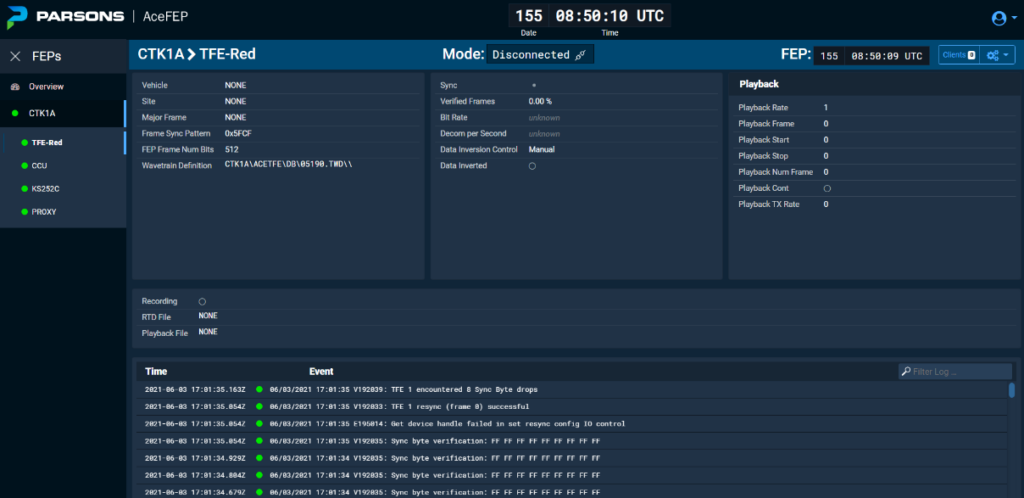
Task: Click the event log vertical scrollbar
Action: [x=1011, y=391]
